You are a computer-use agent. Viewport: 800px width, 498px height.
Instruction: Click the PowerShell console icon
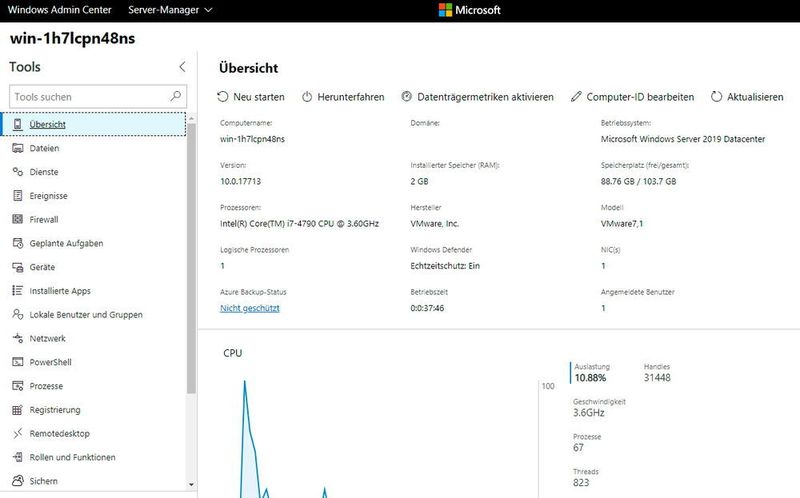[18, 362]
